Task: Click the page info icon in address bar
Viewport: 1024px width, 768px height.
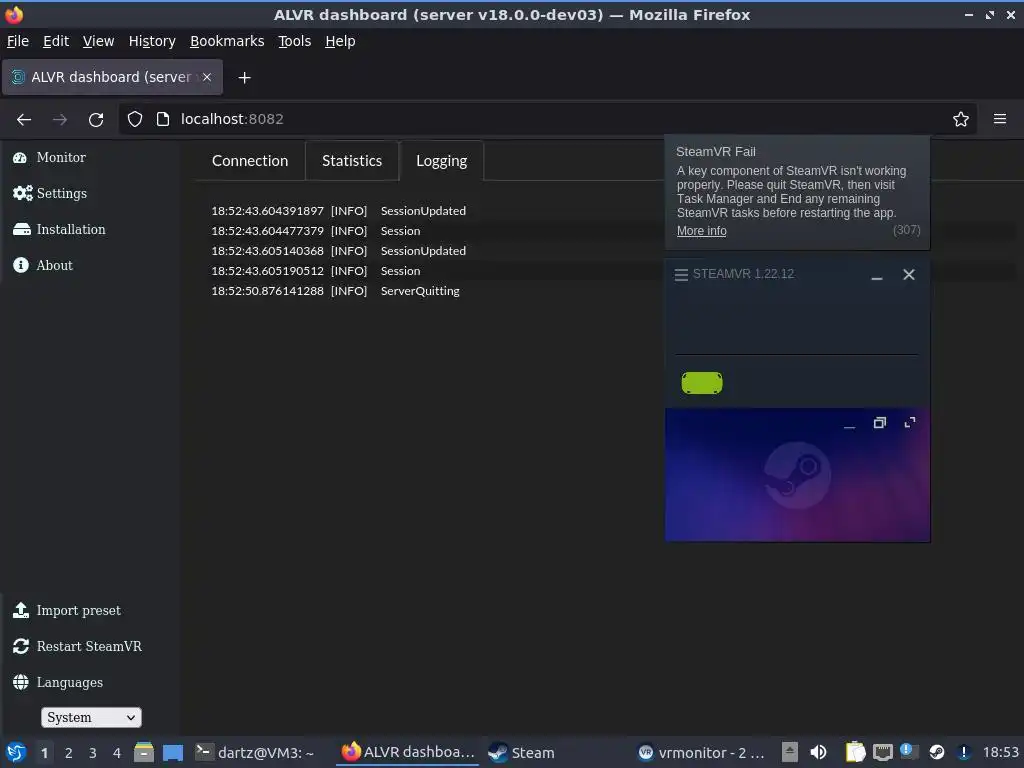Action: pos(163,119)
